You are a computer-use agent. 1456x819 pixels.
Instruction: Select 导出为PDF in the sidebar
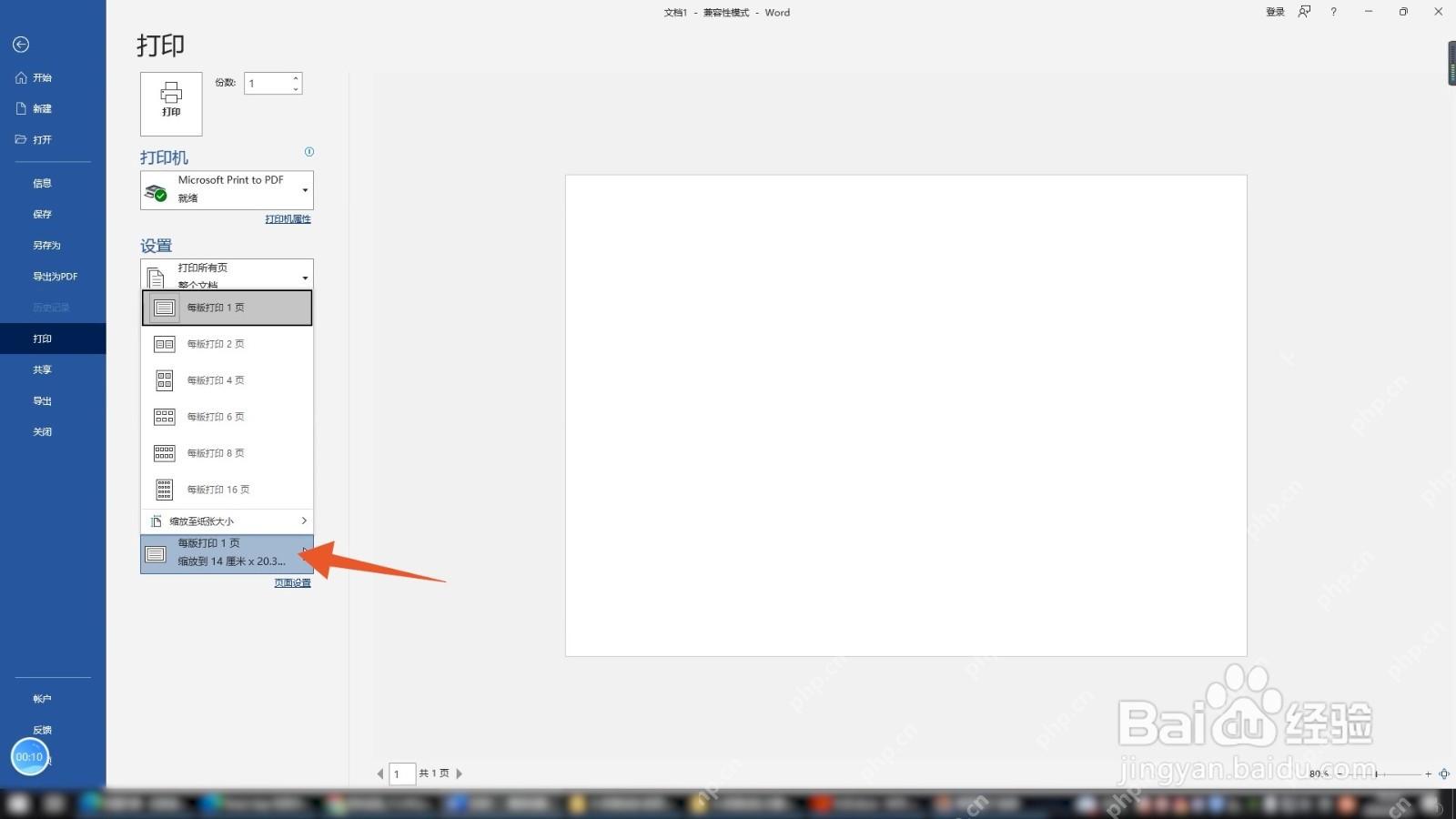[x=55, y=276]
